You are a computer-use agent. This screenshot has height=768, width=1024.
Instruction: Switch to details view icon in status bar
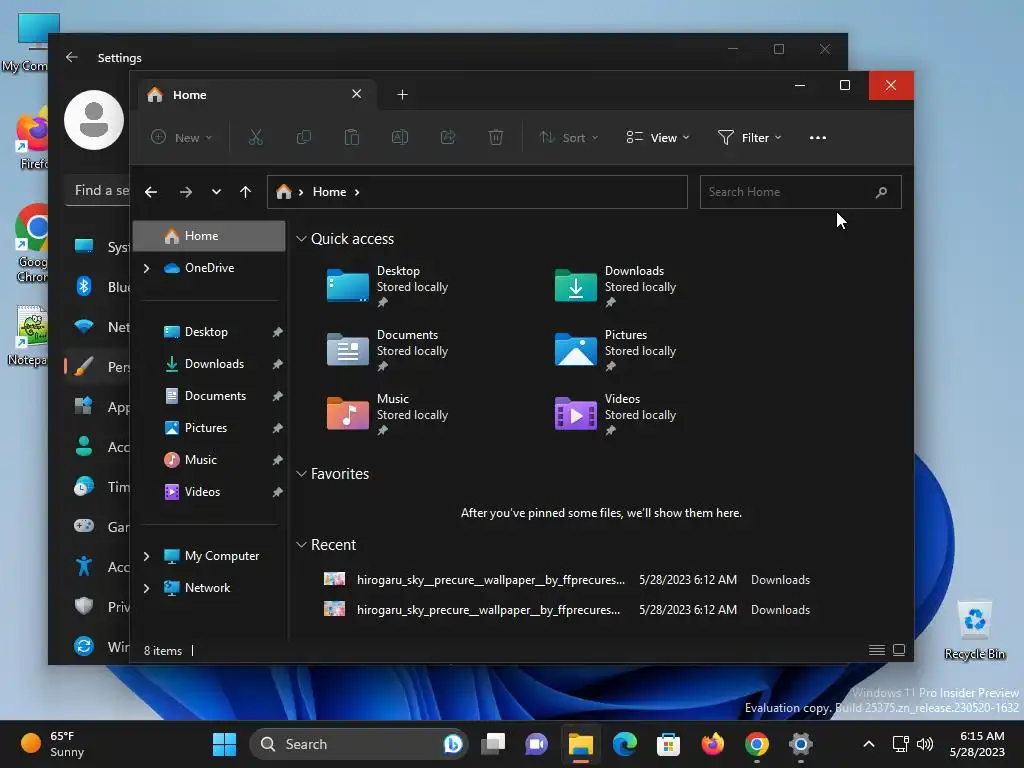(876, 650)
